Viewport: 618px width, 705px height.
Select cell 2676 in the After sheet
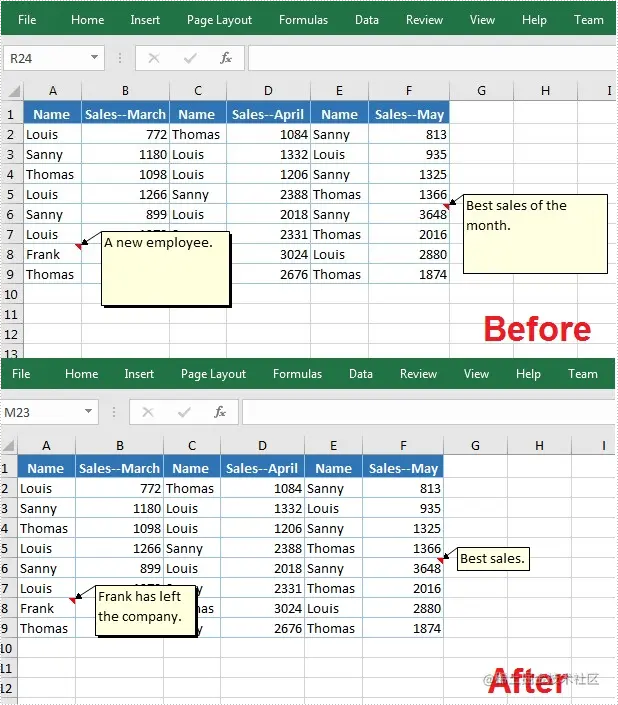click(262, 629)
